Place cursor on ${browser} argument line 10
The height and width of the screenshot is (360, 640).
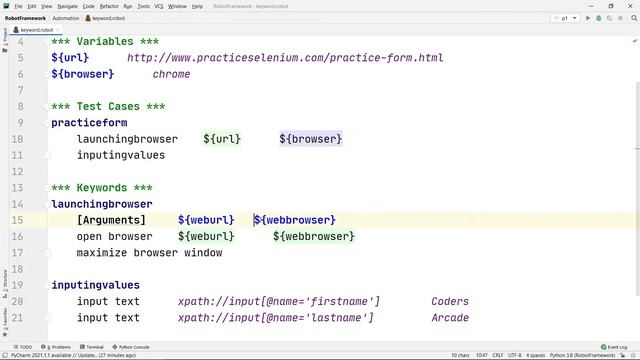point(311,139)
